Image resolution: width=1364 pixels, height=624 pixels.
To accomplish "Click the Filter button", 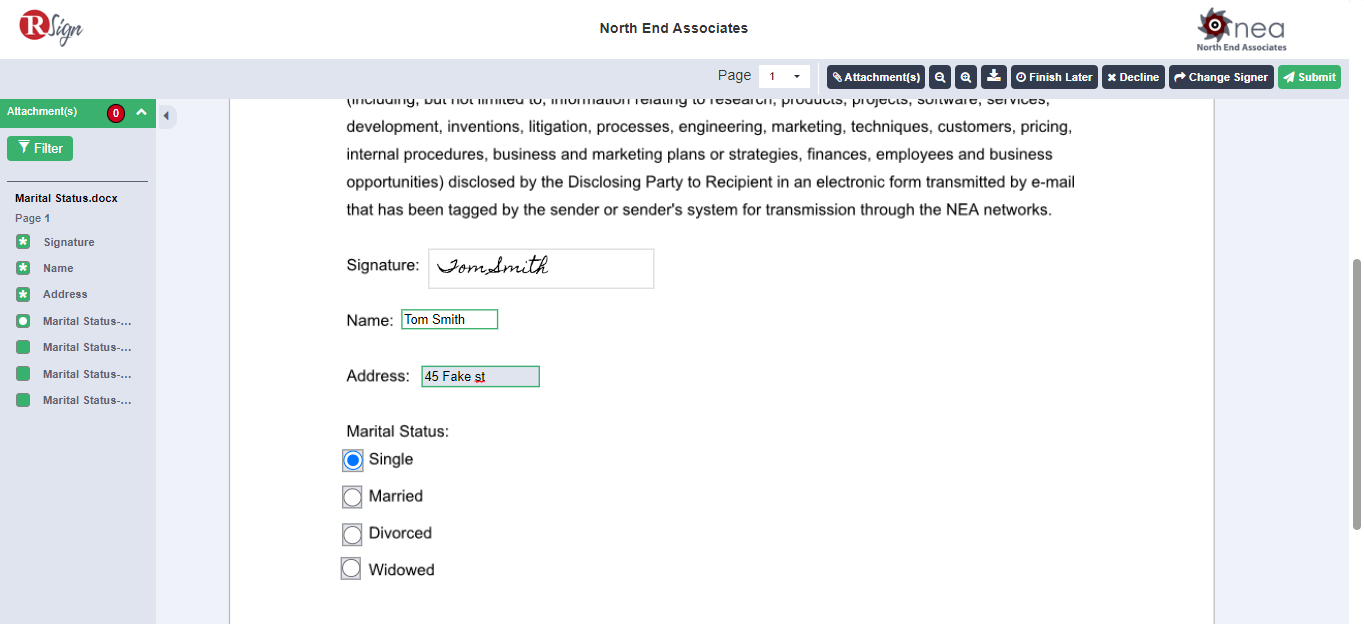I will 40,148.
